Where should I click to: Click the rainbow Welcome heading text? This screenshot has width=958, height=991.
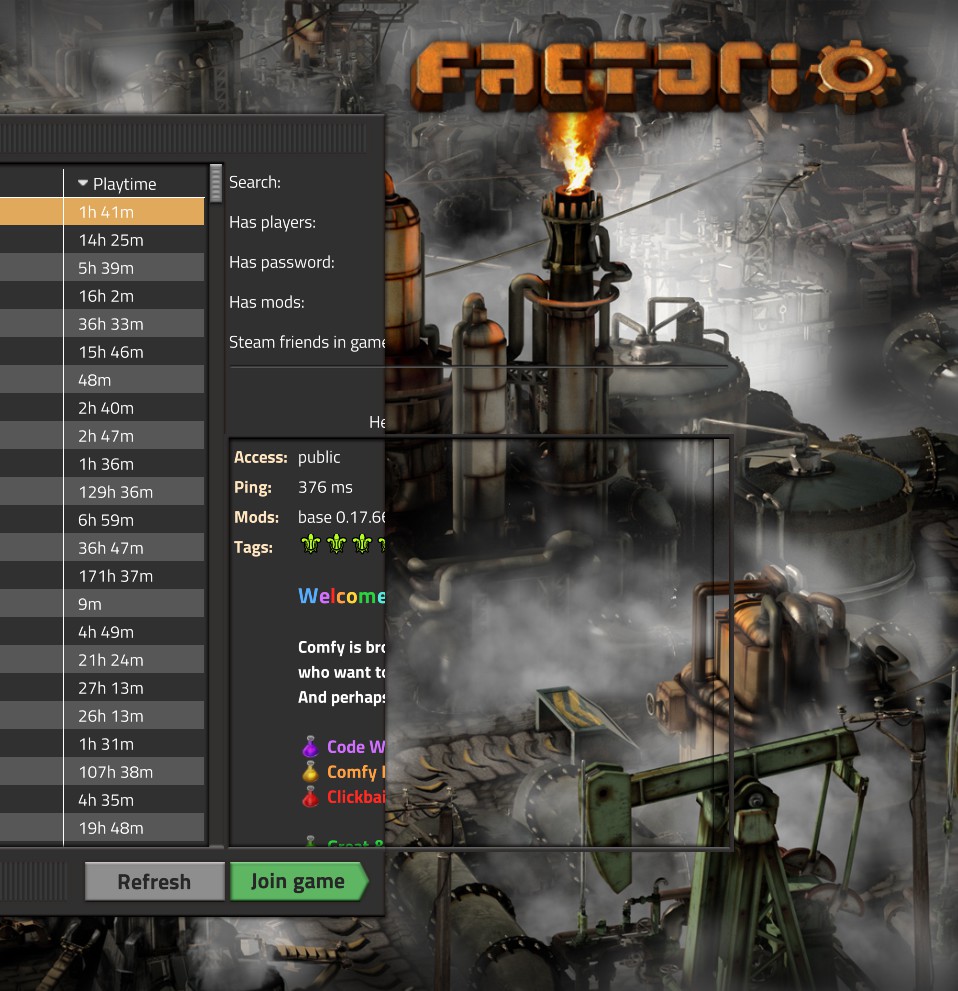point(341,596)
